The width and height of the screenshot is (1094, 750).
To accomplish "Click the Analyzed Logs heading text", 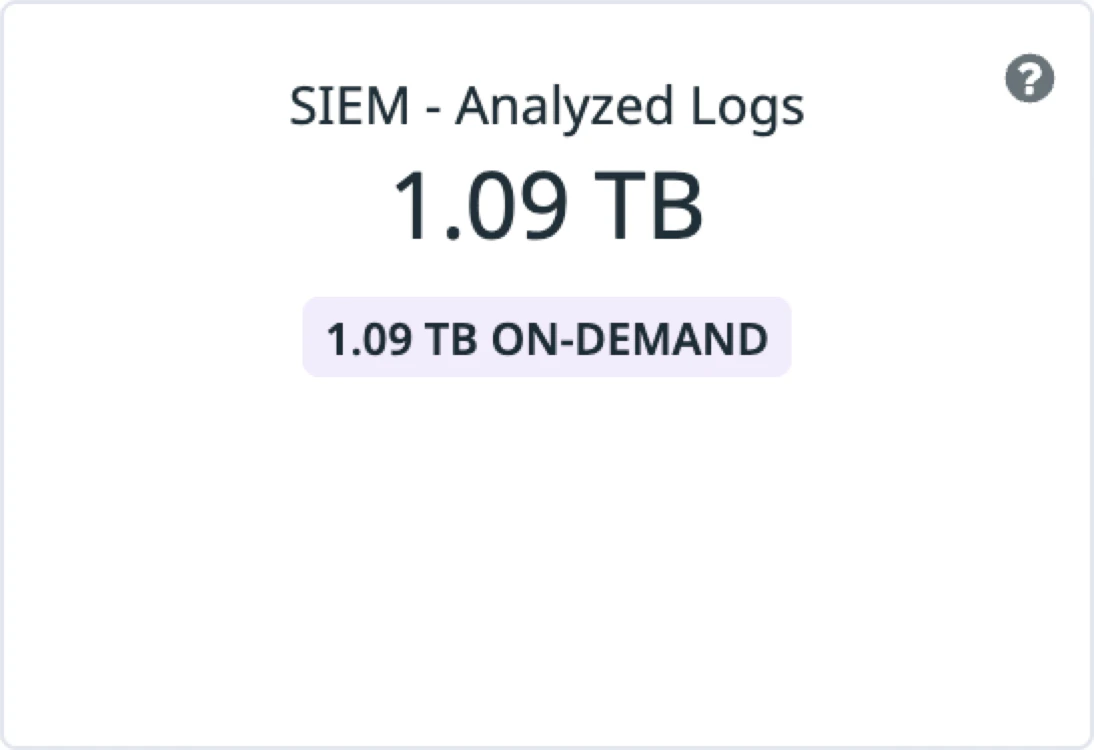I will pos(630,106).
